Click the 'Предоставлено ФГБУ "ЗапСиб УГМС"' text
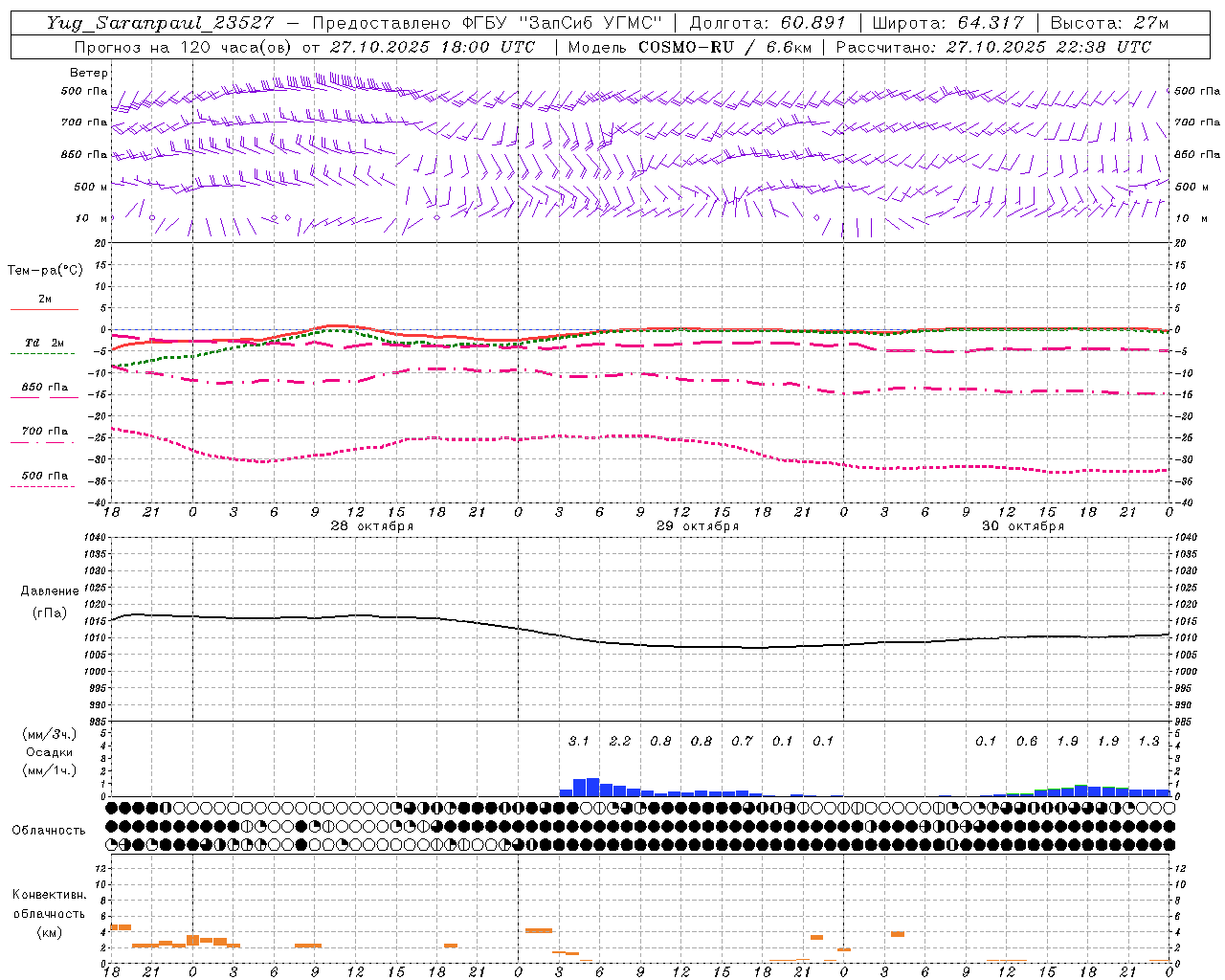The height and width of the screenshot is (980, 1225). click(x=487, y=23)
